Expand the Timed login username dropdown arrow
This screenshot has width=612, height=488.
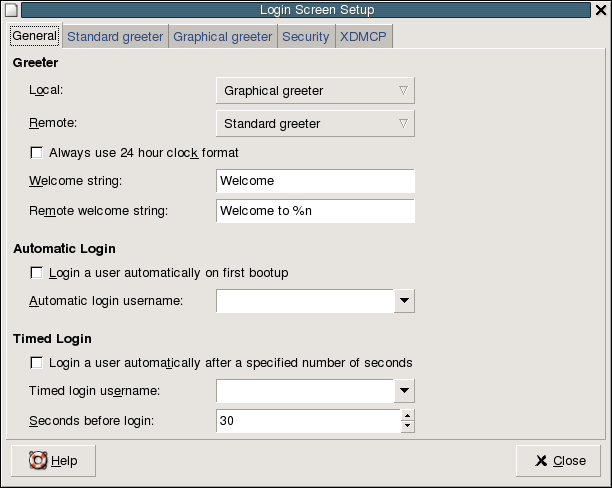point(404,390)
